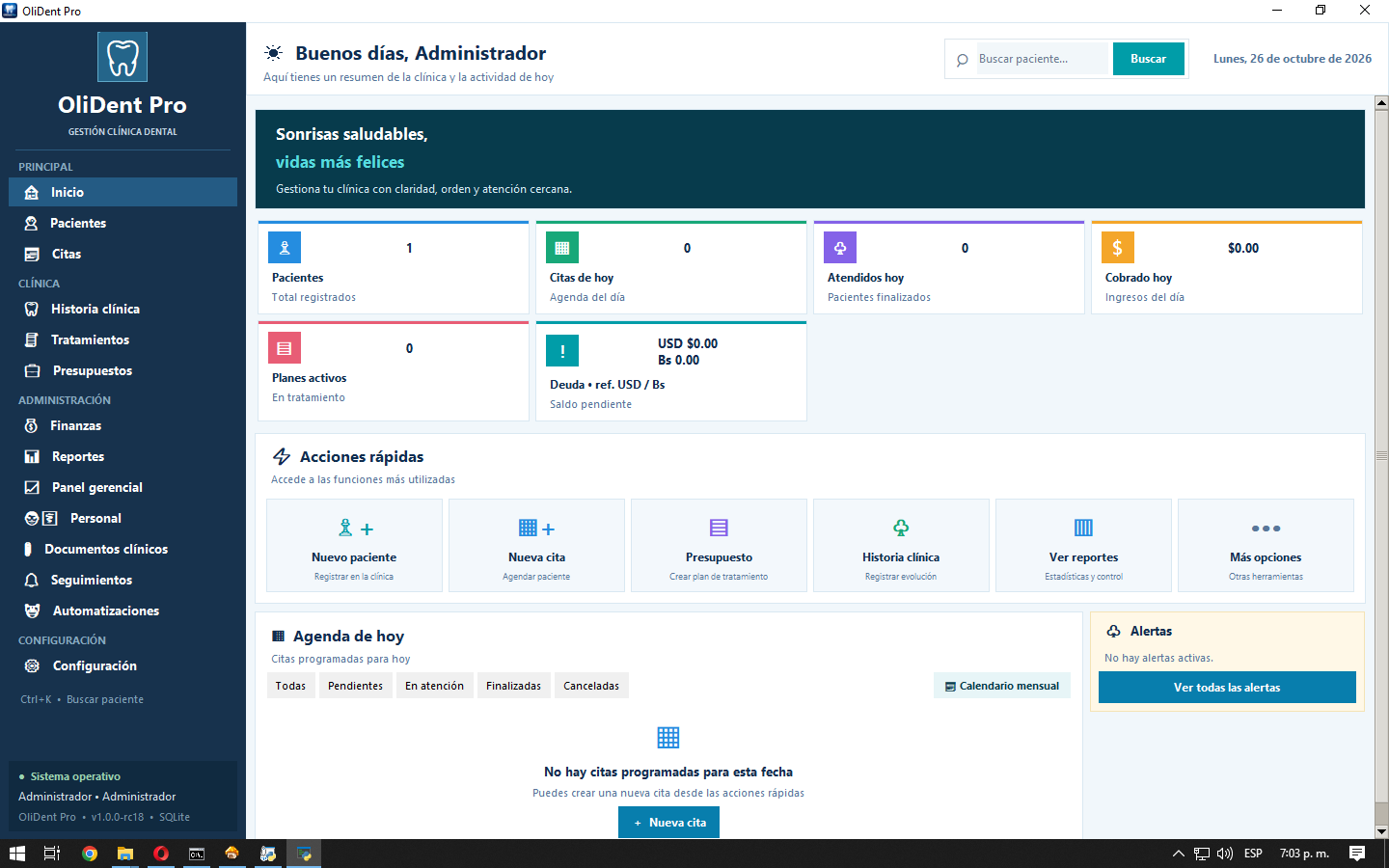
Task: Click in the Buscar paciente search field
Action: tap(1044, 59)
